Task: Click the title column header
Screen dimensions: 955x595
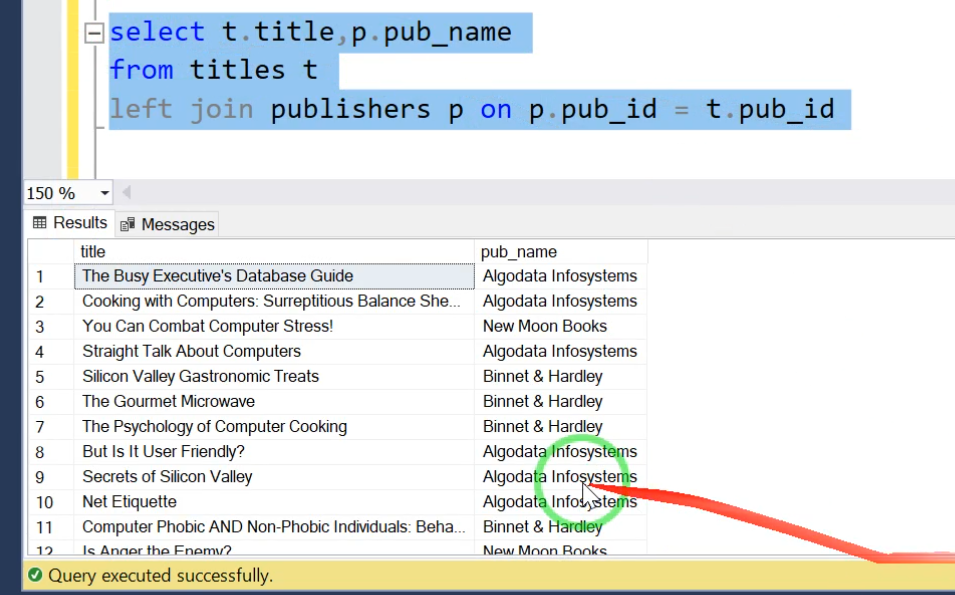Action: (x=274, y=252)
